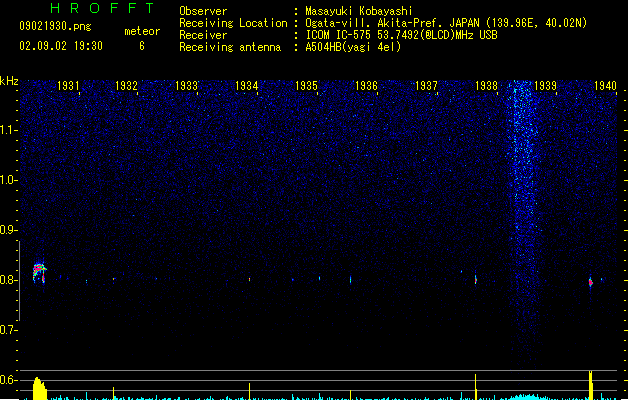Click the Receiving Location label

pyautogui.click(x=233, y=23)
